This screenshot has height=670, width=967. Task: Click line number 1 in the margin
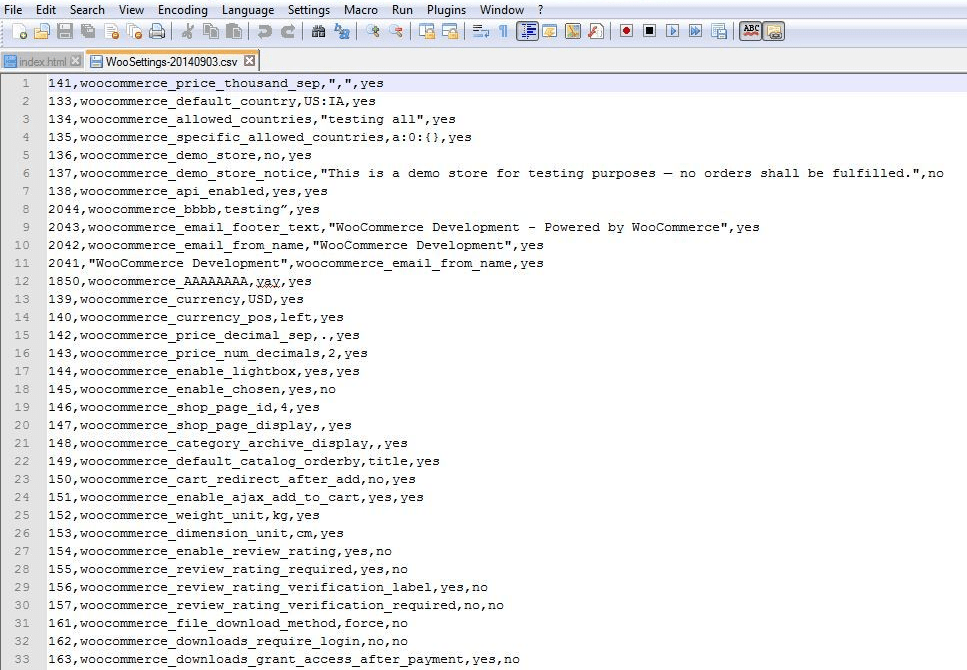pyautogui.click(x=26, y=83)
